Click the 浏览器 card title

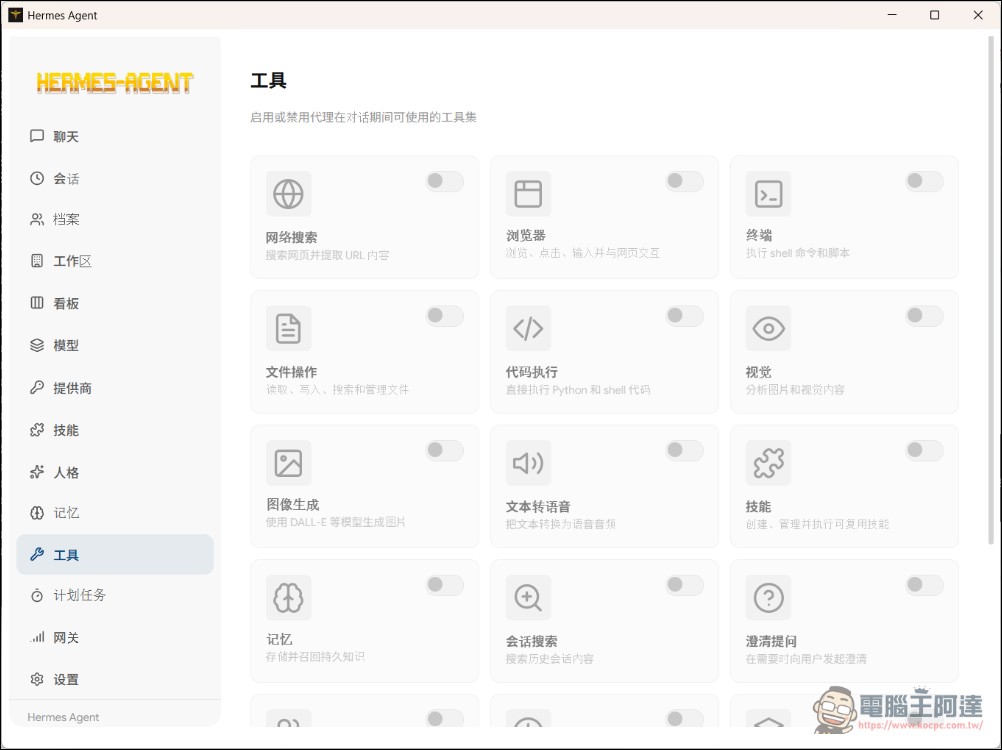click(526, 235)
